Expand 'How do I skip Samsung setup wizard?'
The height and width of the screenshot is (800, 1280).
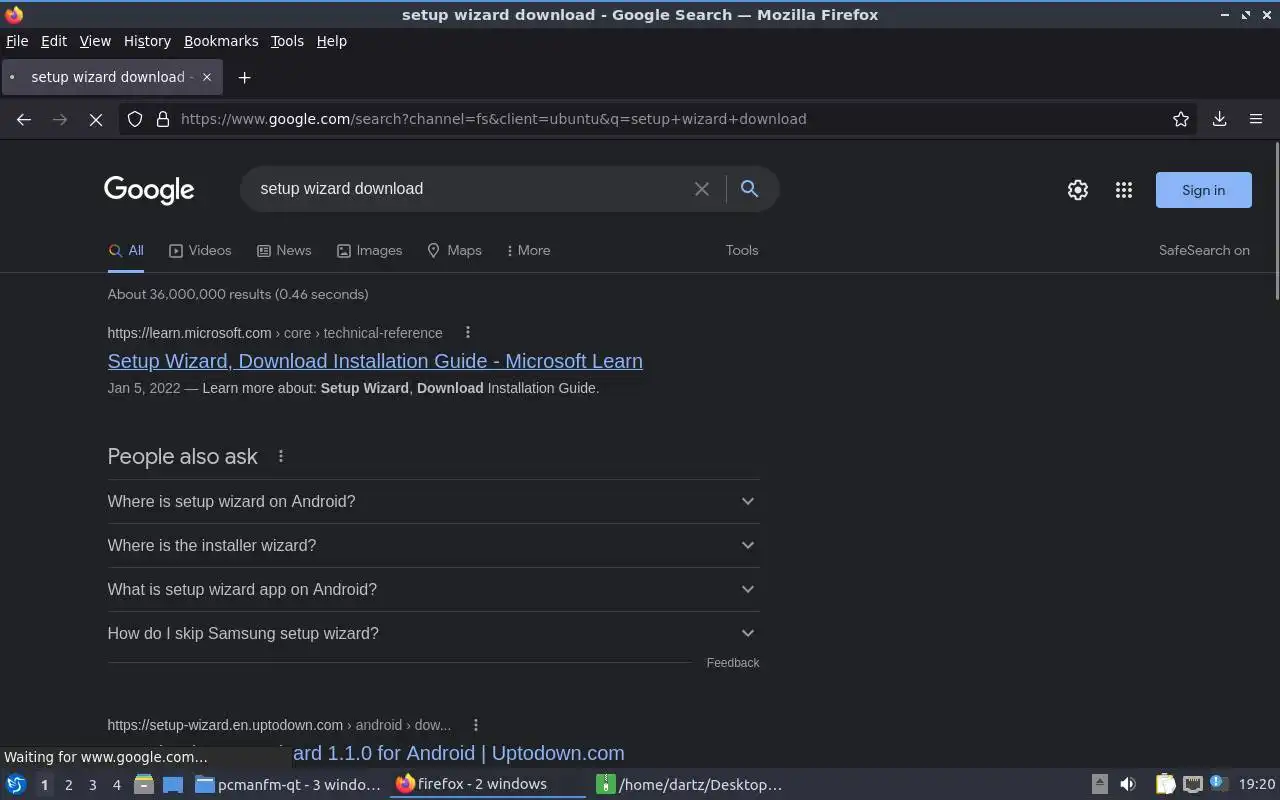tap(433, 633)
